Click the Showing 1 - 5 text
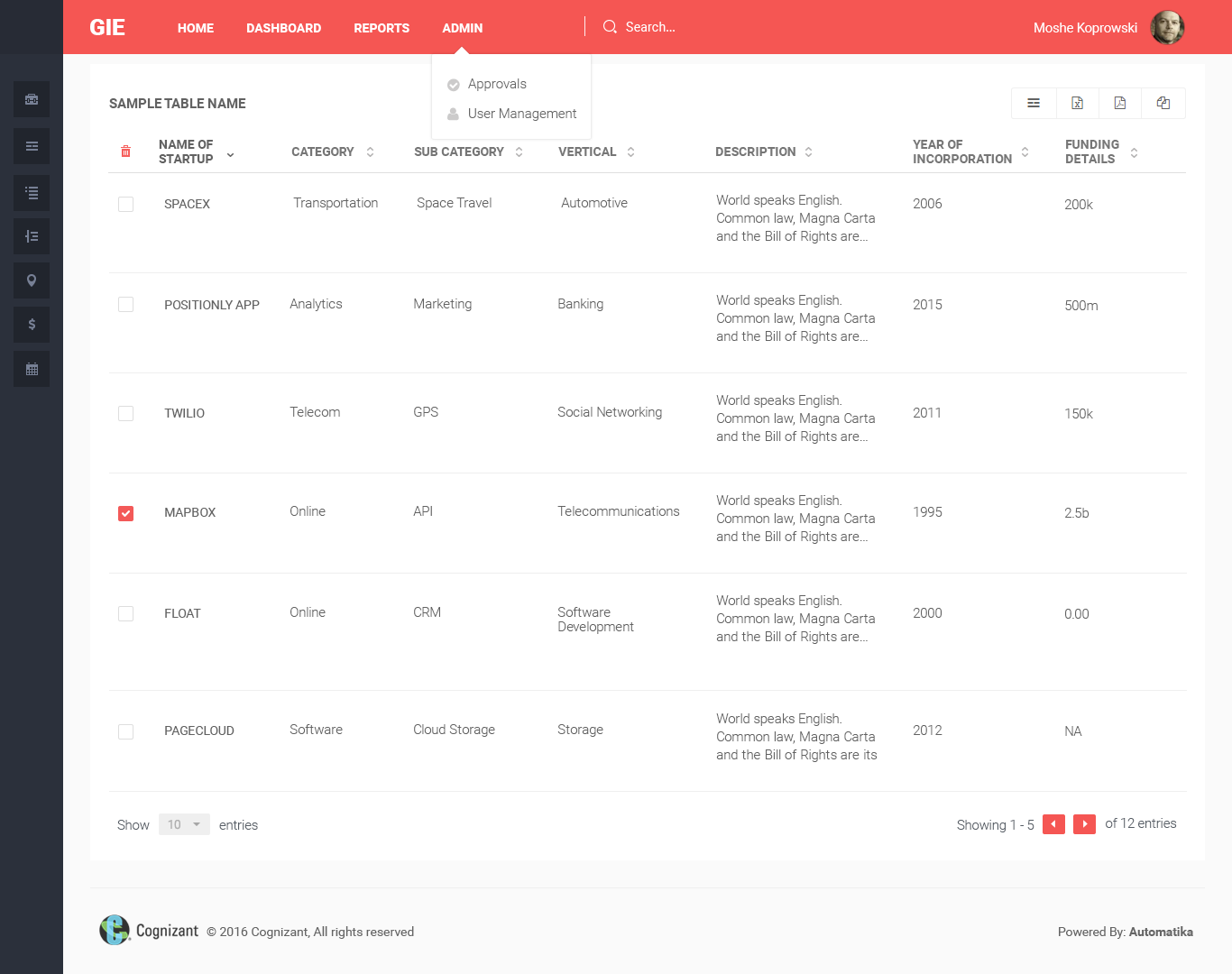Screen dimensions: 1232x974 pyautogui.click(x=996, y=825)
